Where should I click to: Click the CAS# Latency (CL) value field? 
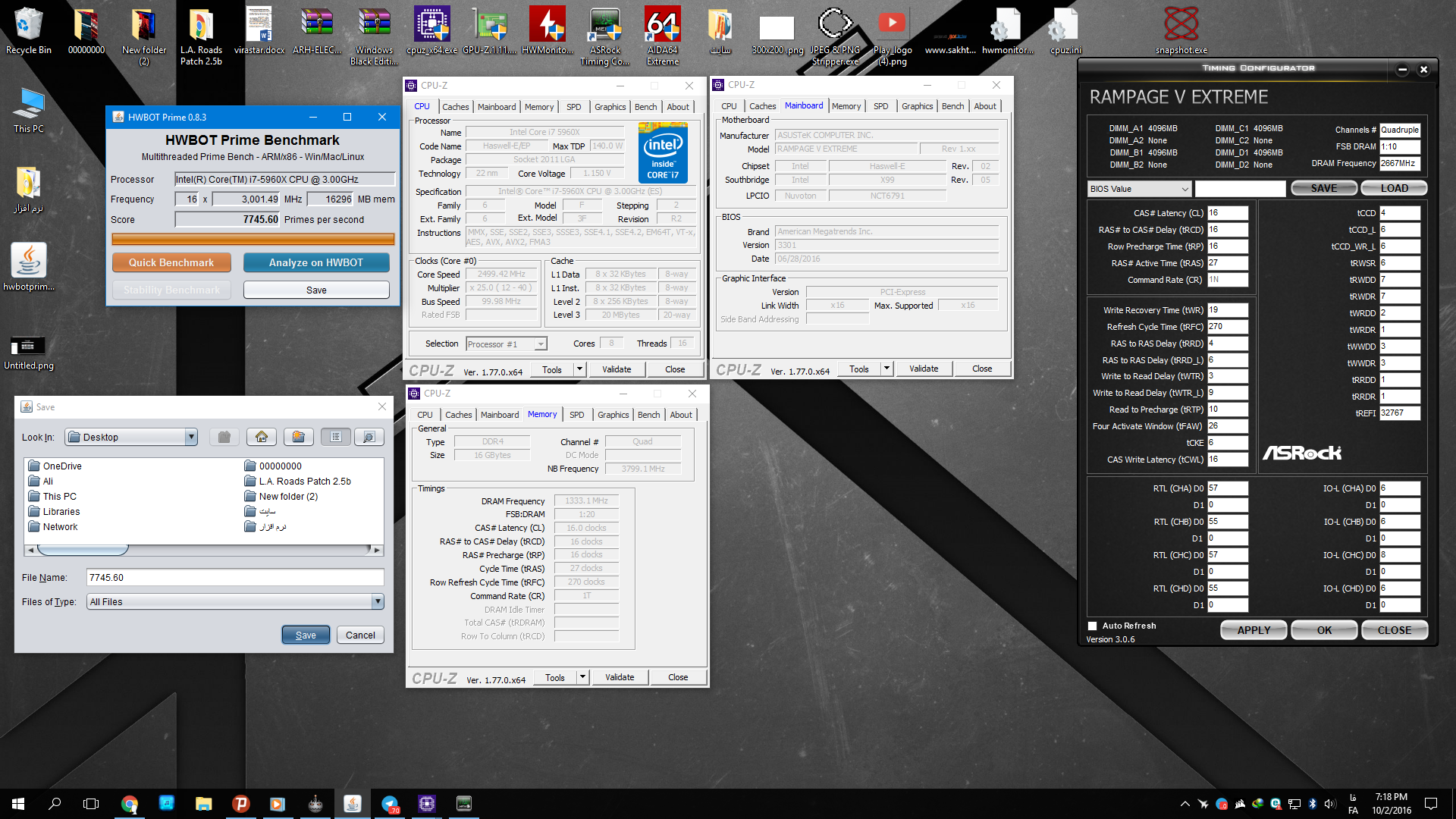[x=1227, y=213]
